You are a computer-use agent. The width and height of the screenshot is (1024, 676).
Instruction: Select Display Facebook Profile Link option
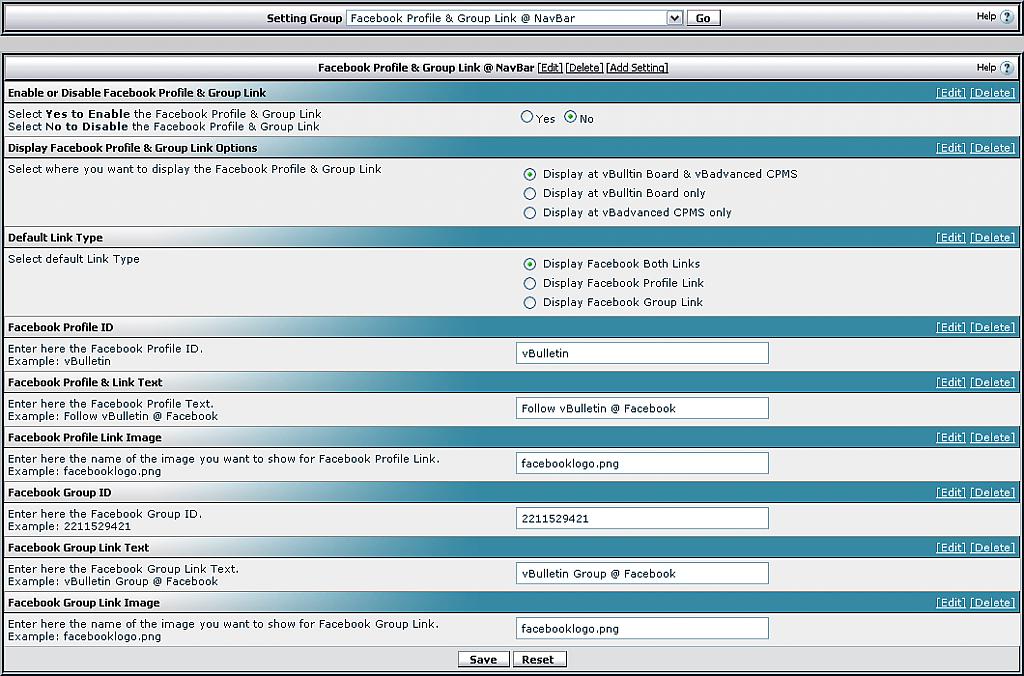tap(530, 283)
